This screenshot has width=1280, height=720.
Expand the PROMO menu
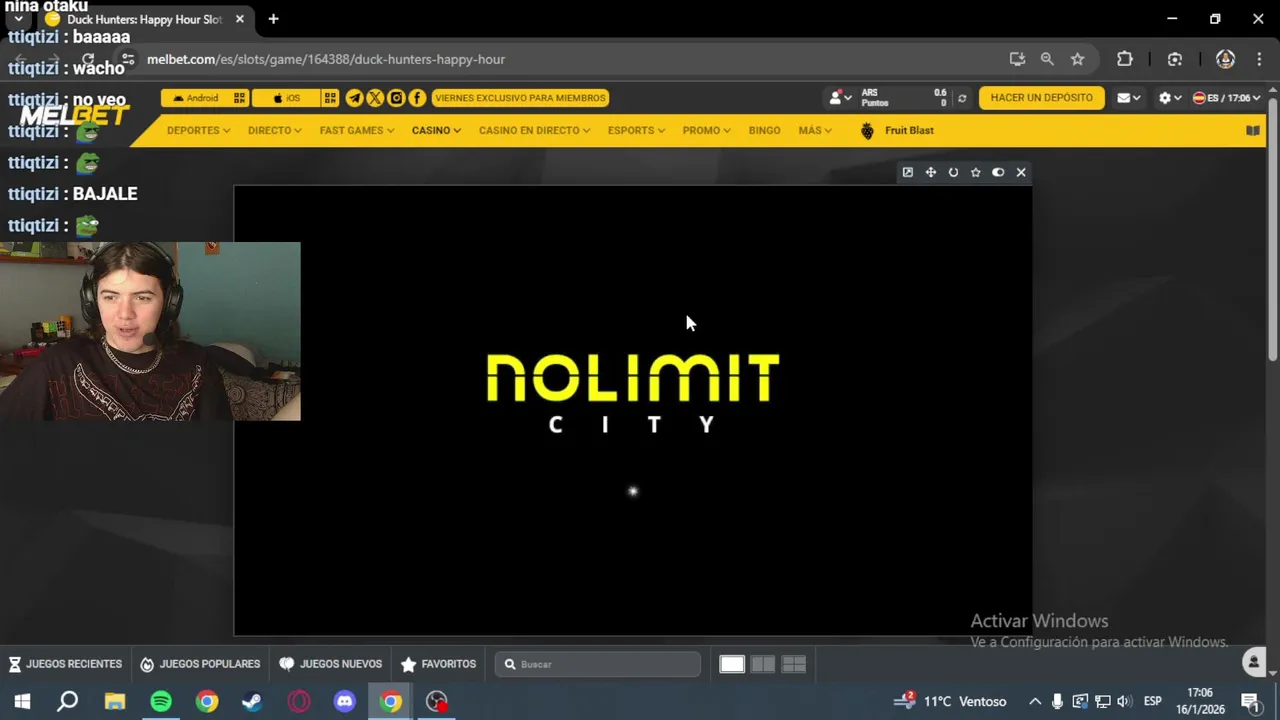coord(706,130)
